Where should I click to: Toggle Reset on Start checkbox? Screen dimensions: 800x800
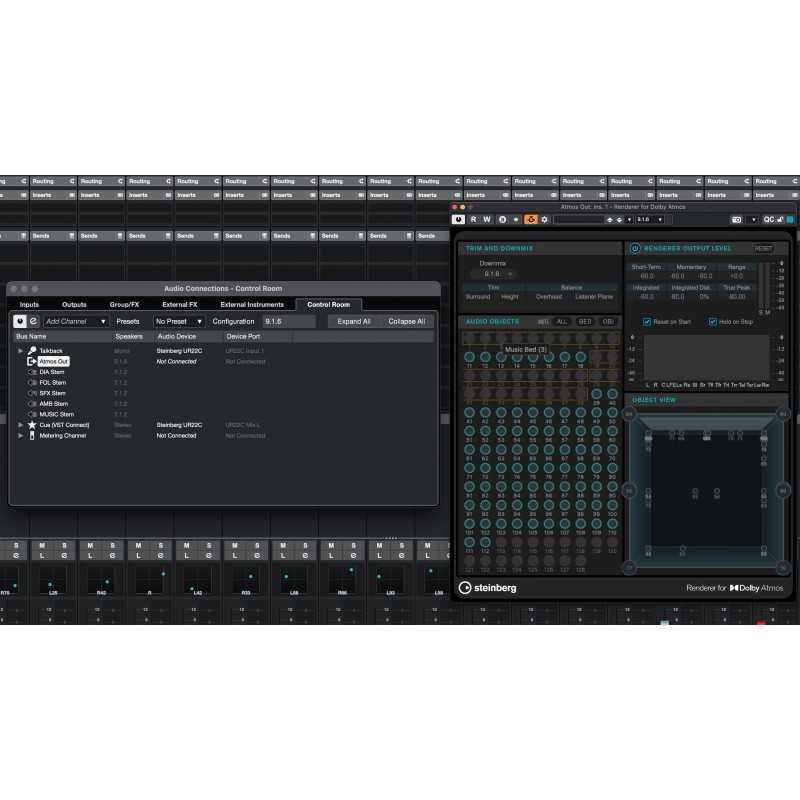point(647,321)
